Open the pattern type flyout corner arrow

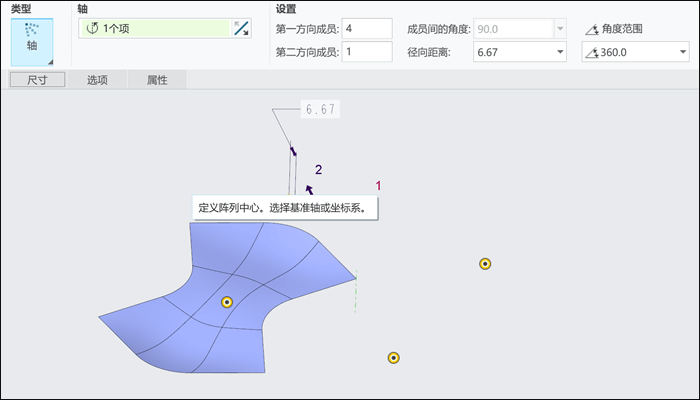click(50, 62)
